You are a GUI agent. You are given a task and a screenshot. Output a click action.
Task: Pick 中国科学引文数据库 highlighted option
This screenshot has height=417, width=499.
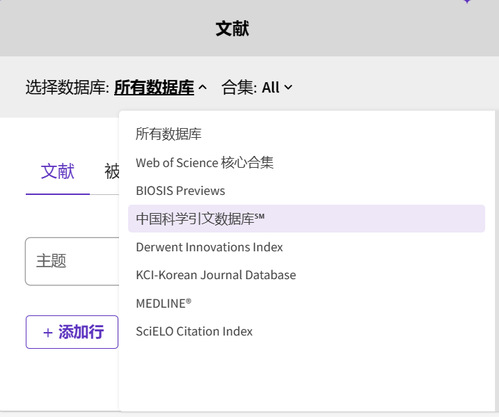pyautogui.click(x=306, y=219)
